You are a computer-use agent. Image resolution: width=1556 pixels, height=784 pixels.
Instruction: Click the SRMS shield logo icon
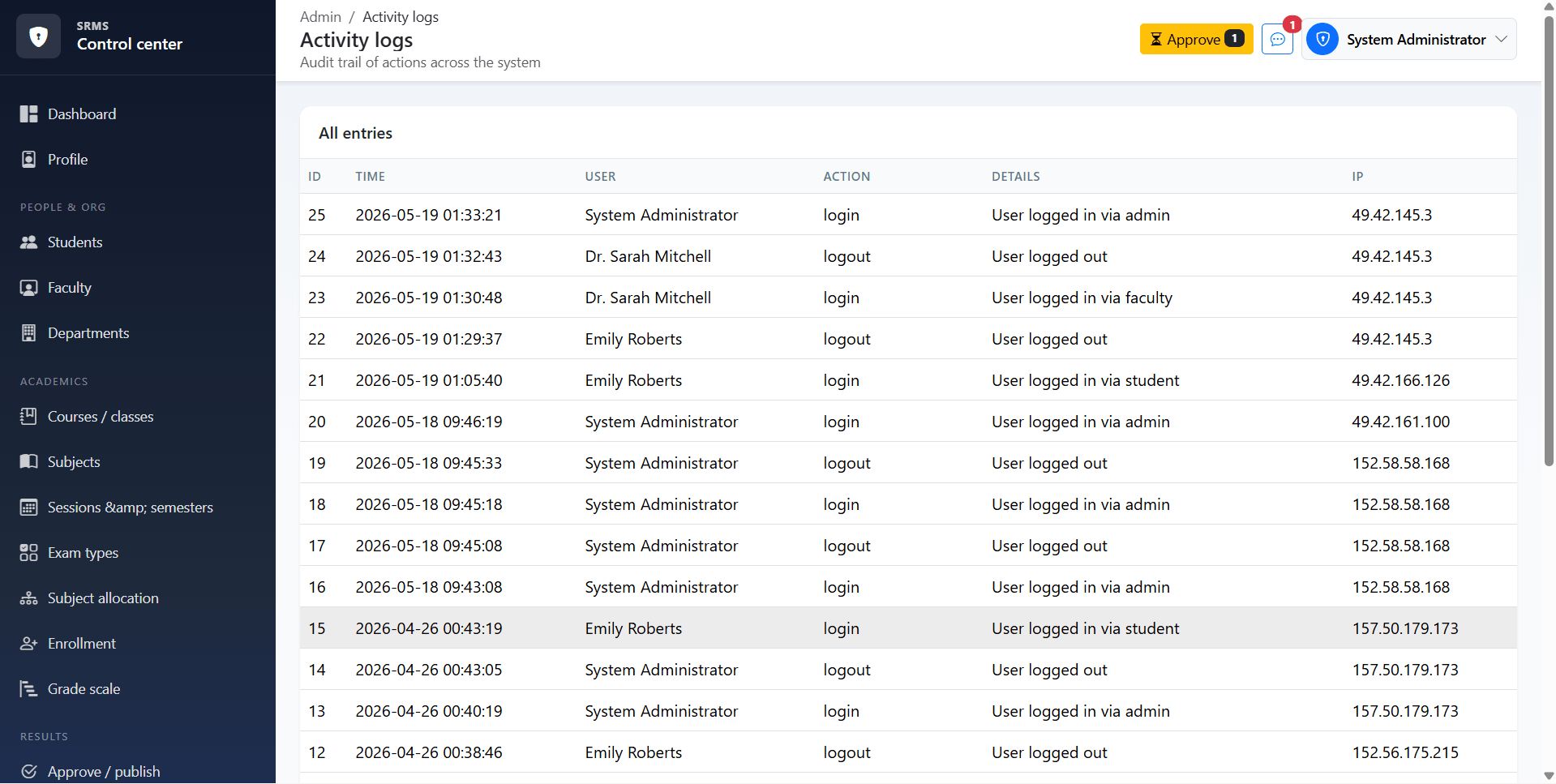(38, 36)
